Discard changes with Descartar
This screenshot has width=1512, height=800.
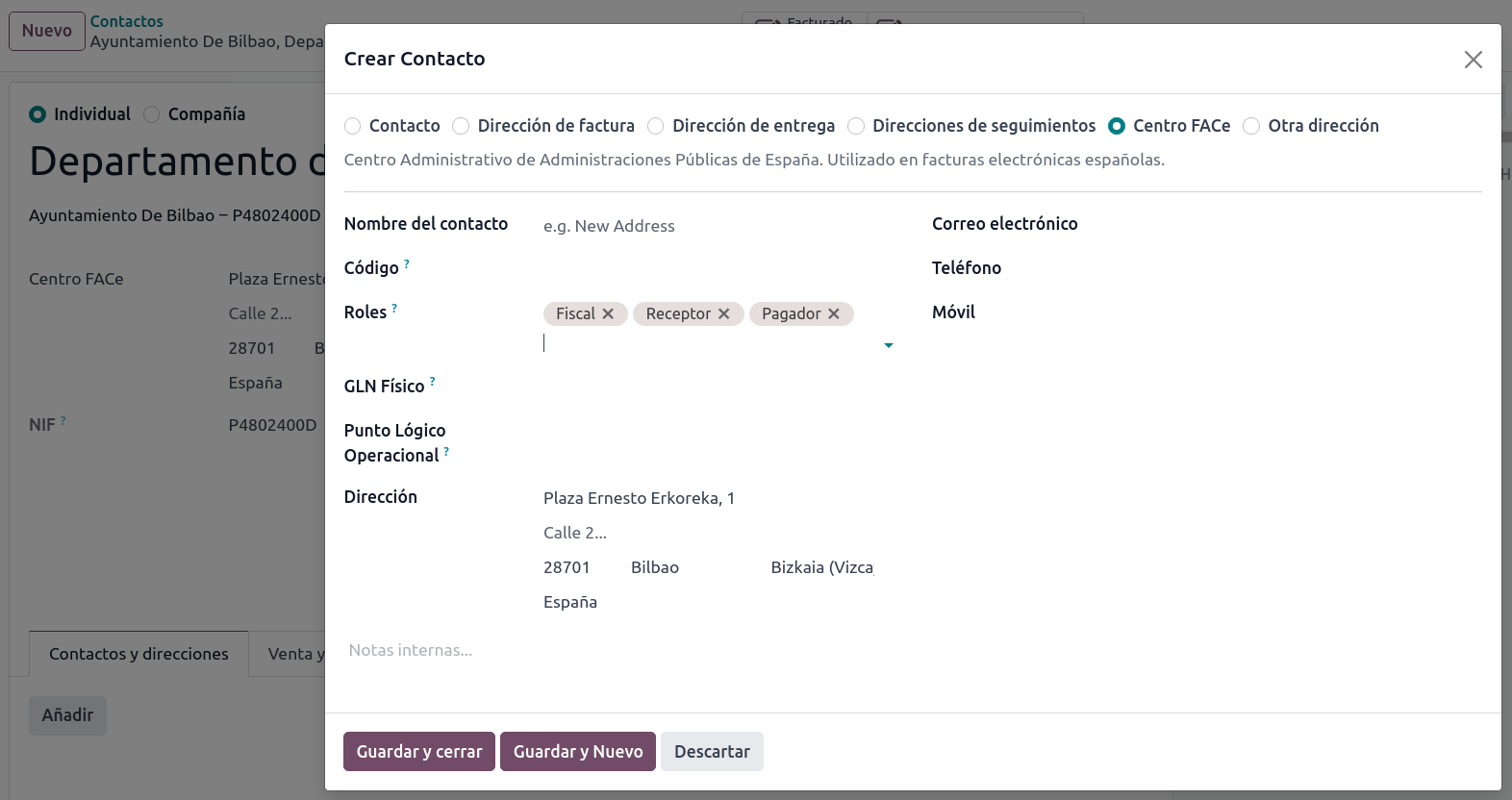(712, 751)
